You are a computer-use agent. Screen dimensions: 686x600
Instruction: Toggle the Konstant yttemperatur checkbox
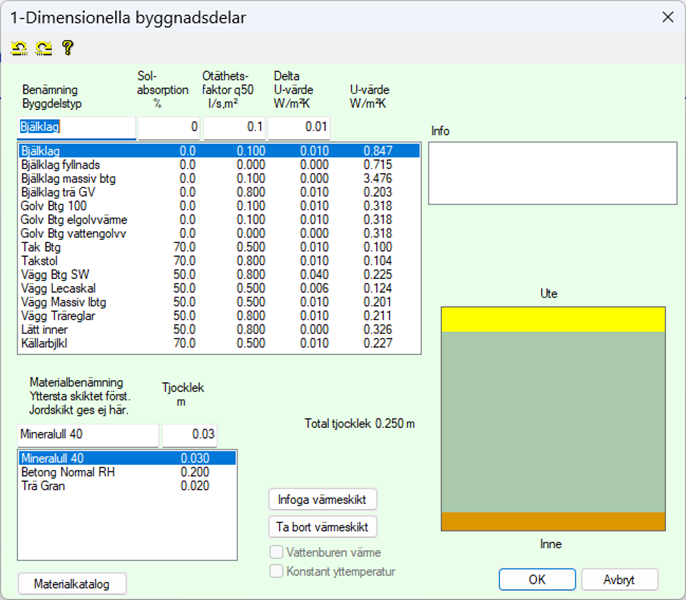tap(277, 571)
